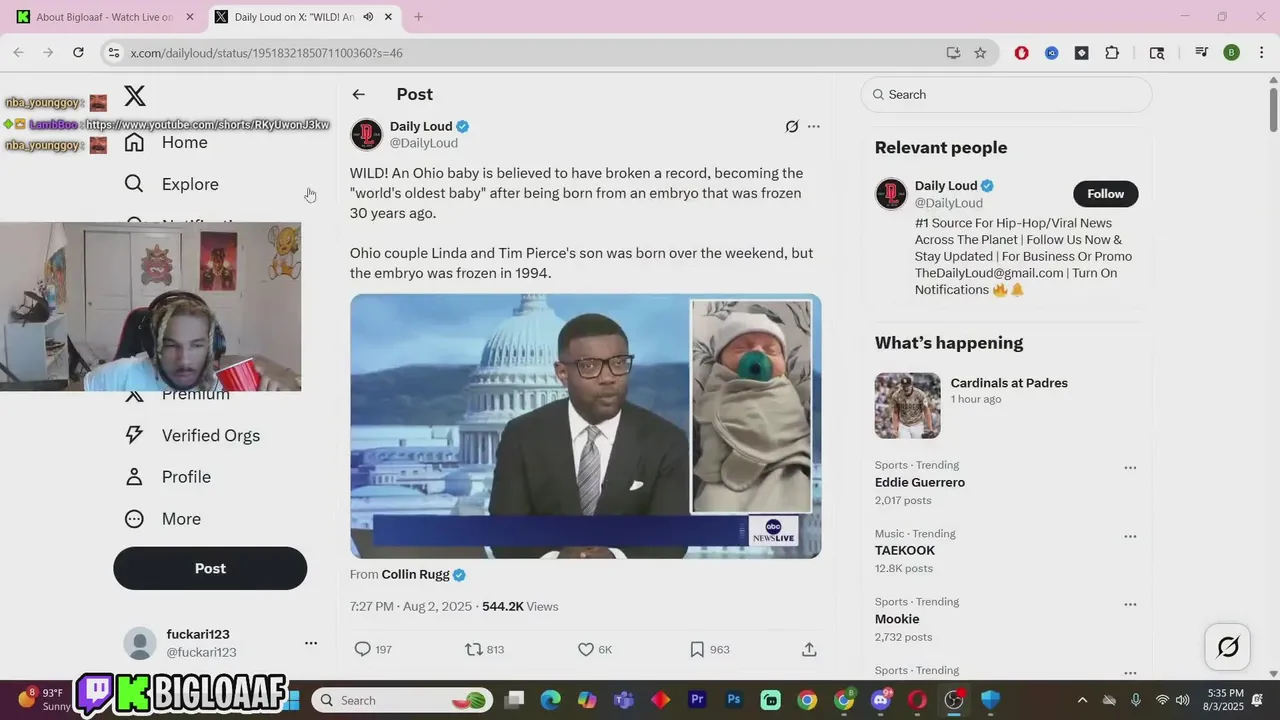
Task: Open three-dot menu on Daily Loud post
Action: (814, 126)
